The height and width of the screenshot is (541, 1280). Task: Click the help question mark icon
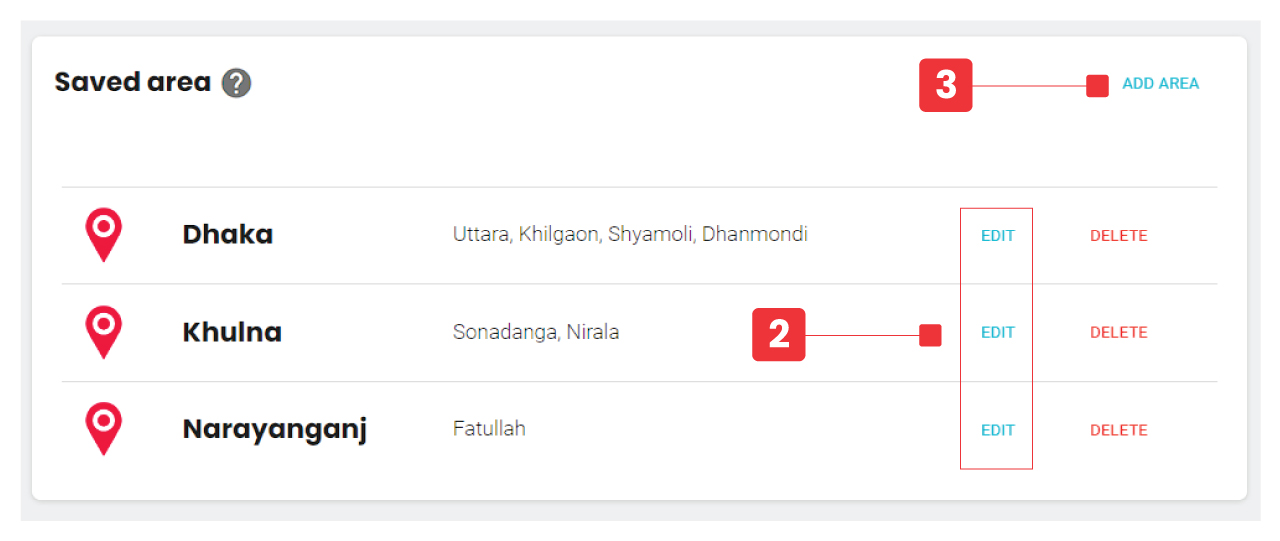(x=237, y=83)
